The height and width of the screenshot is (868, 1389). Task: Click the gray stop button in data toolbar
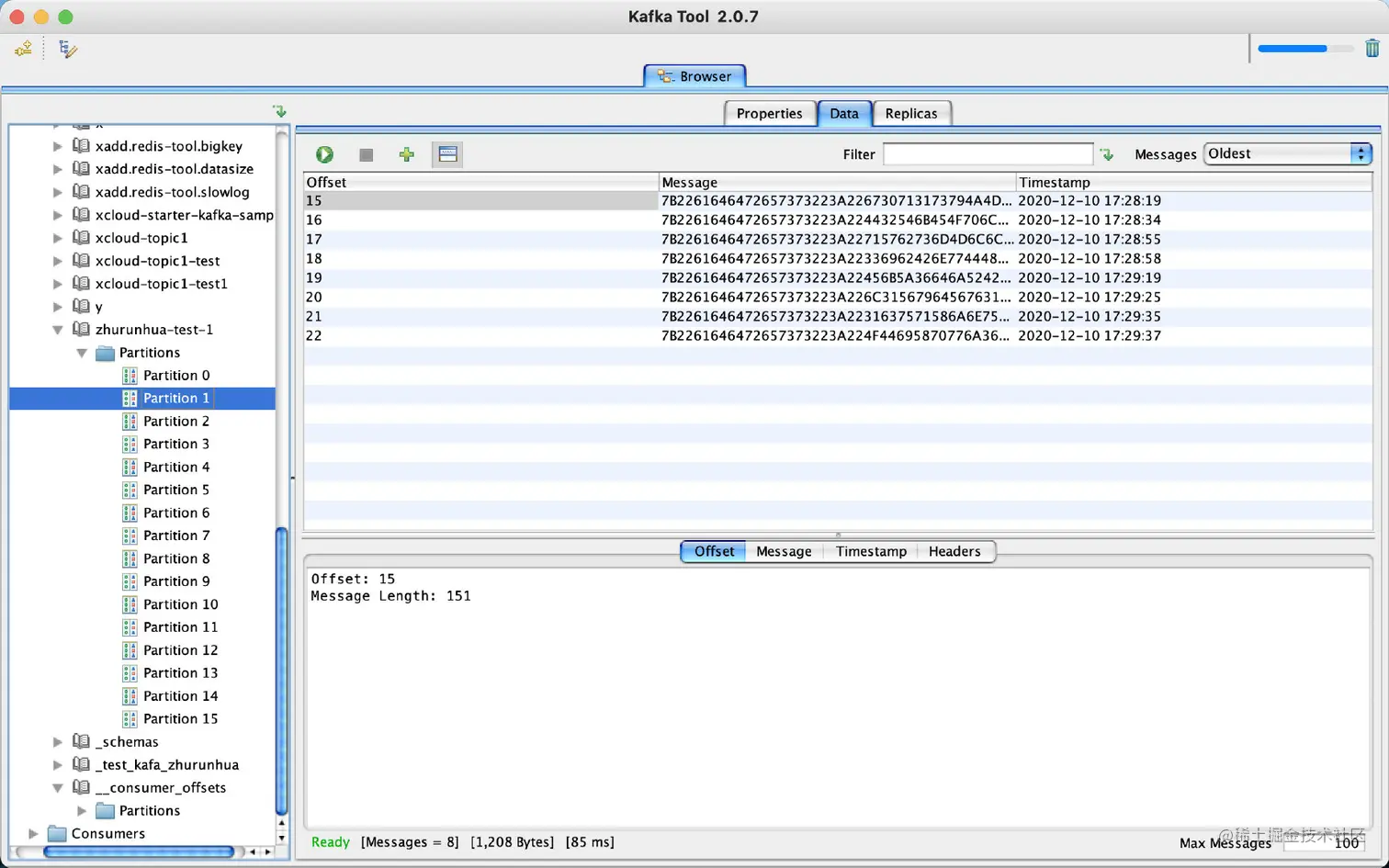click(x=366, y=154)
